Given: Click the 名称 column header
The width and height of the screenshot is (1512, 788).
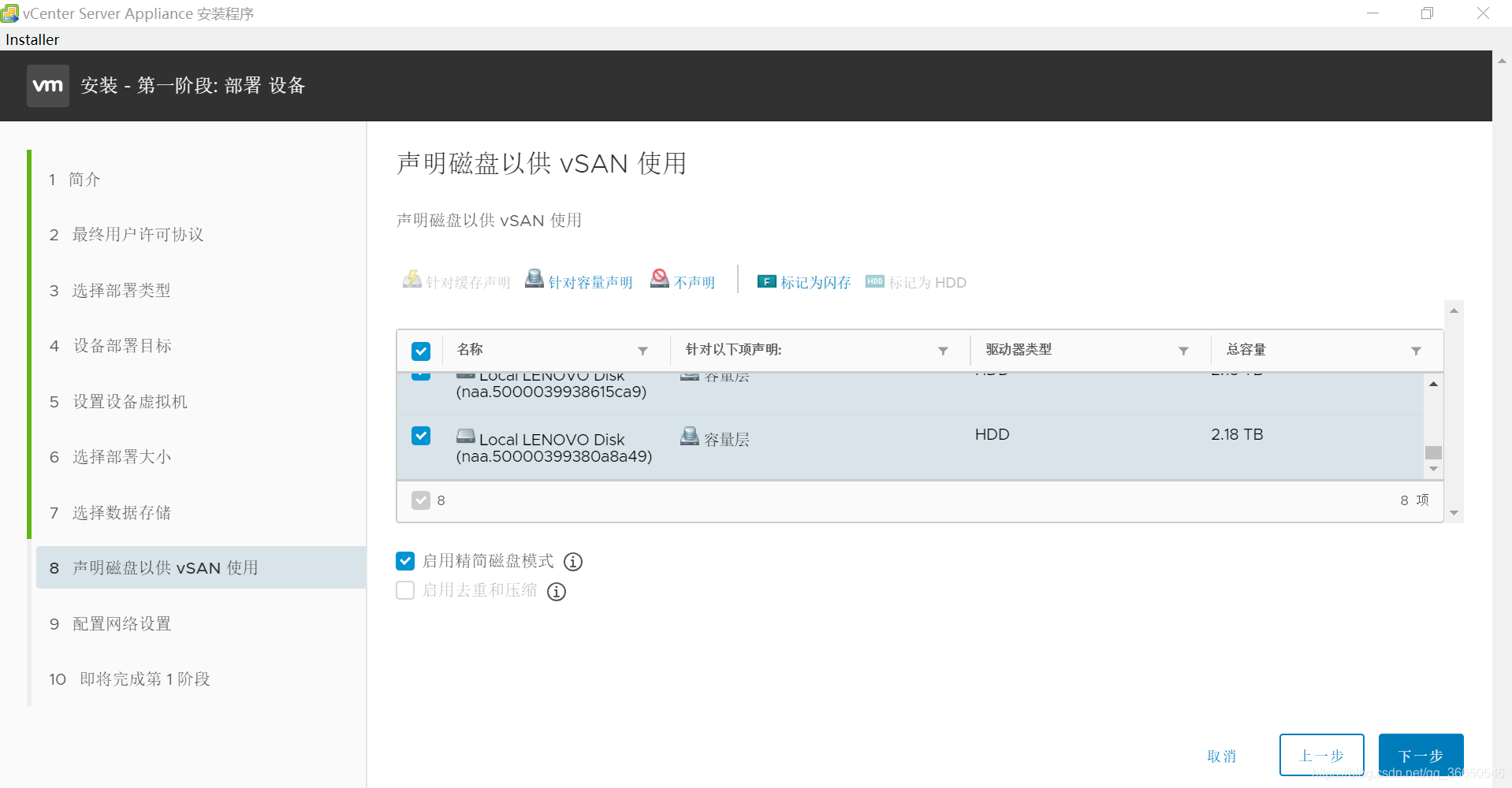Looking at the screenshot, I should [470, 349].
